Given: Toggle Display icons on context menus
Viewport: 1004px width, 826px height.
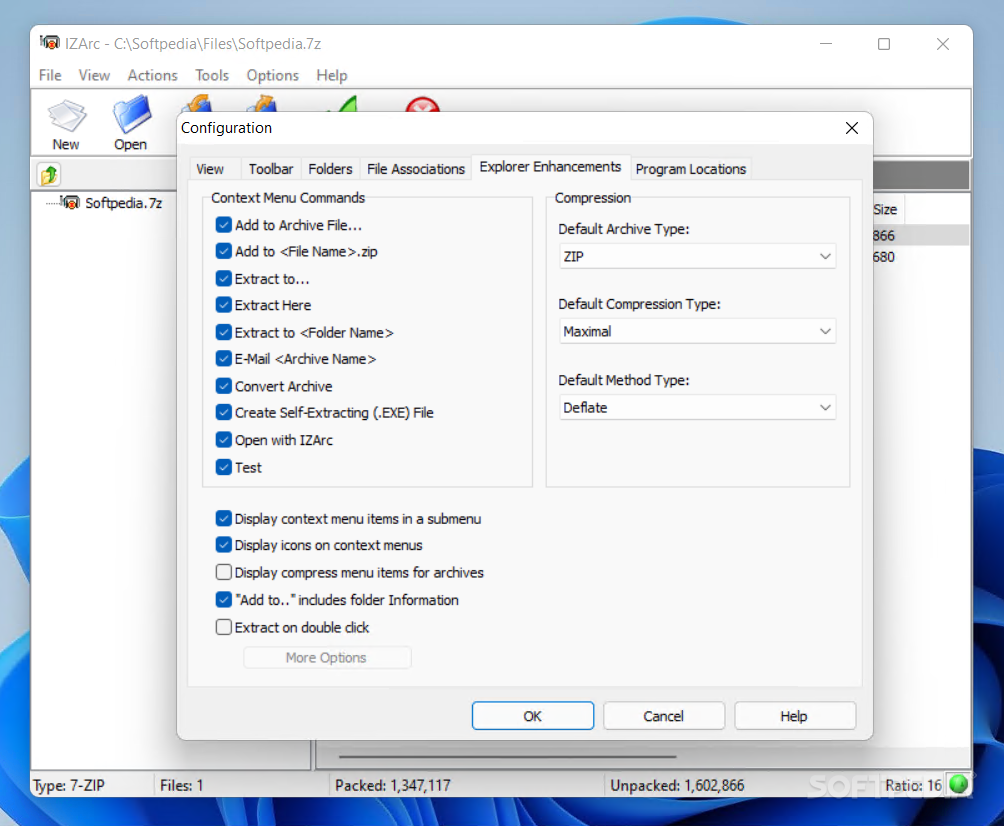Looking at the screenshot, I should pos(223,545).
